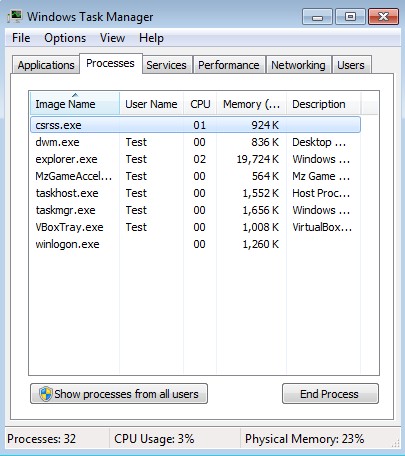405x456 pixels.
Task: Select the Processes tab
Action: (x=110, y=63)
